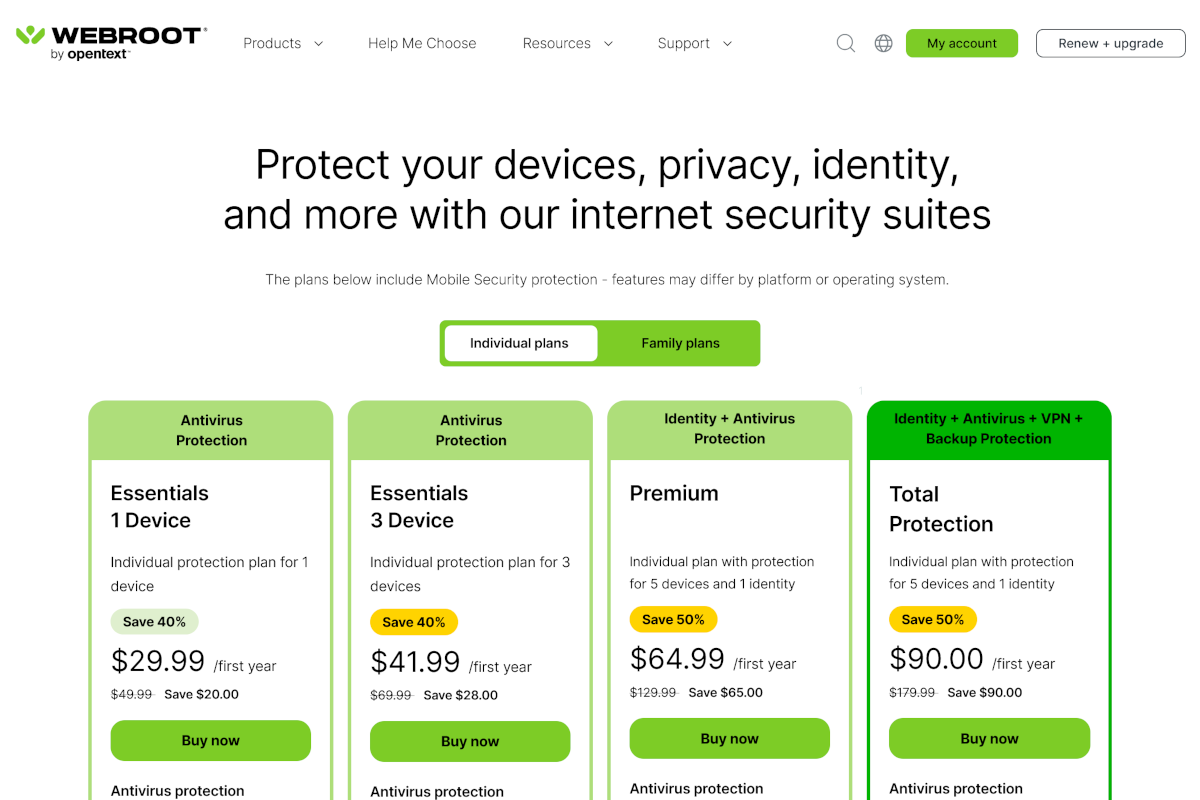
Task: Expand the Support navigation dropdown
Action: 694,43
